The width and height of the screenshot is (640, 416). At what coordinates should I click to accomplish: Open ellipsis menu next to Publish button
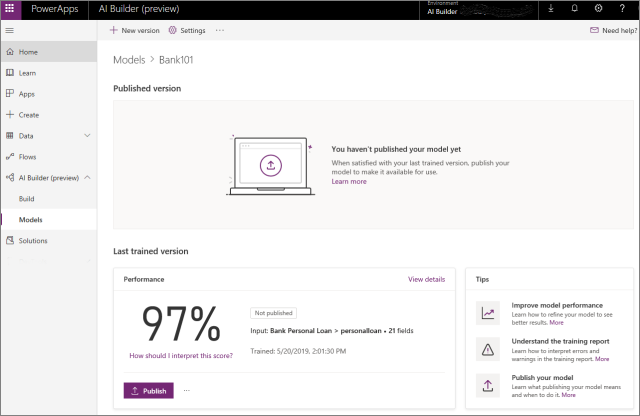click(x=187, y=390)
